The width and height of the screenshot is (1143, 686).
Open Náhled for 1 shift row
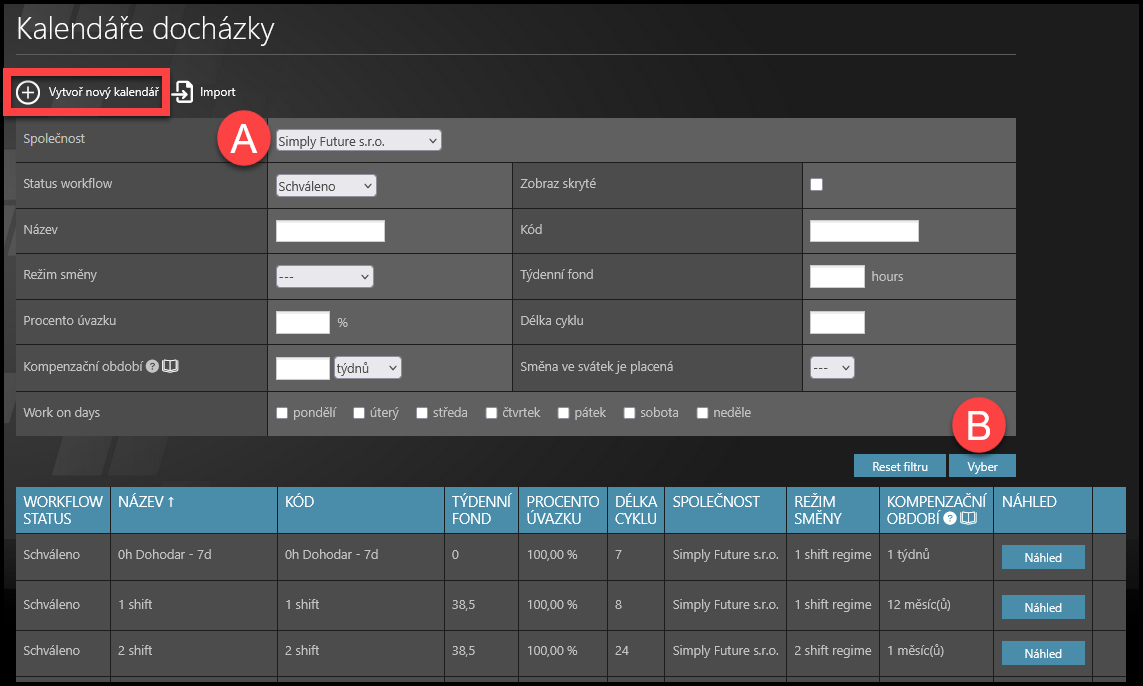pos(1042,608)
